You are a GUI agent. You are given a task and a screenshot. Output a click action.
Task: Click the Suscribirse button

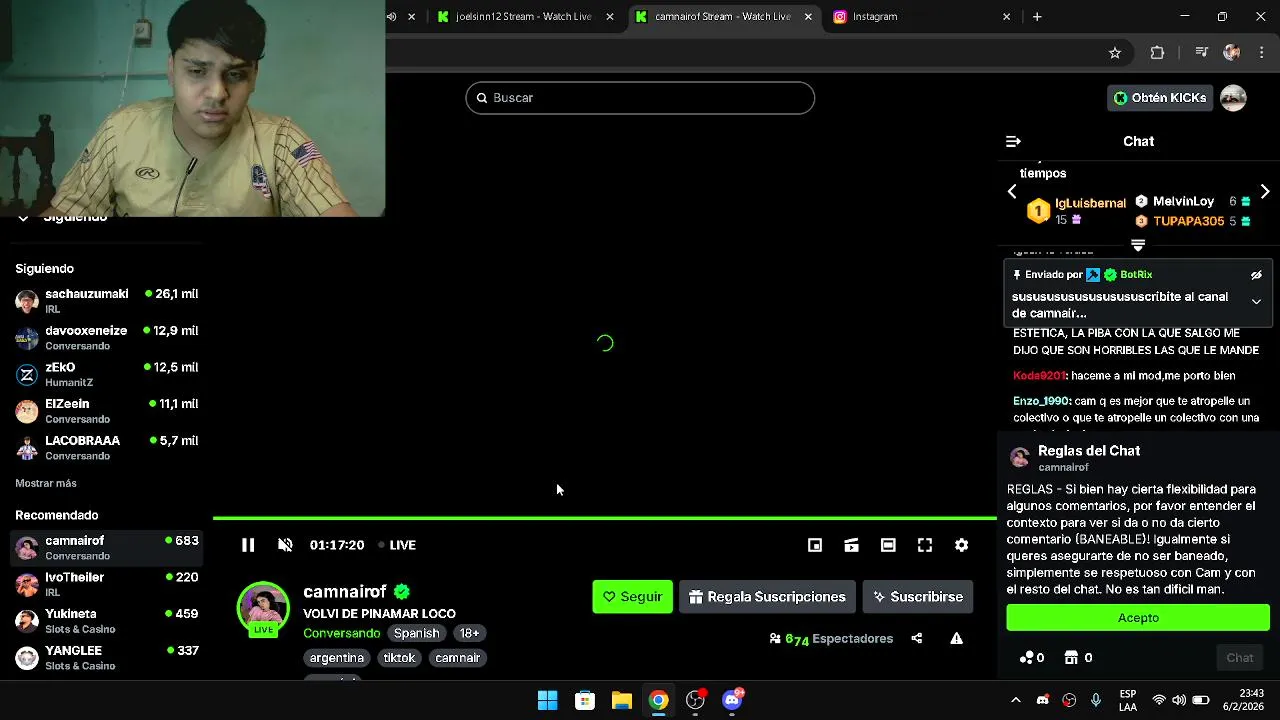pos(918,597)
